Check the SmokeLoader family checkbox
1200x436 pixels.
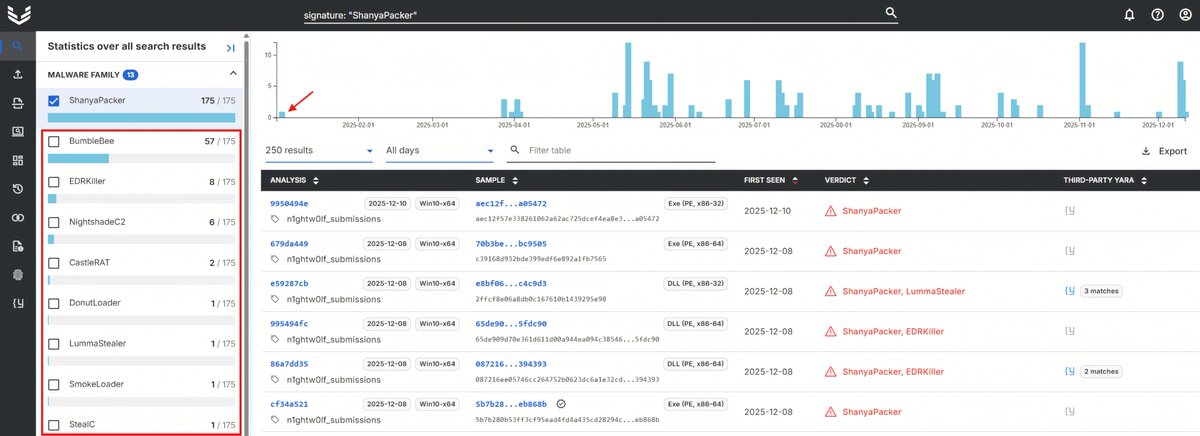tap(54, 384)
